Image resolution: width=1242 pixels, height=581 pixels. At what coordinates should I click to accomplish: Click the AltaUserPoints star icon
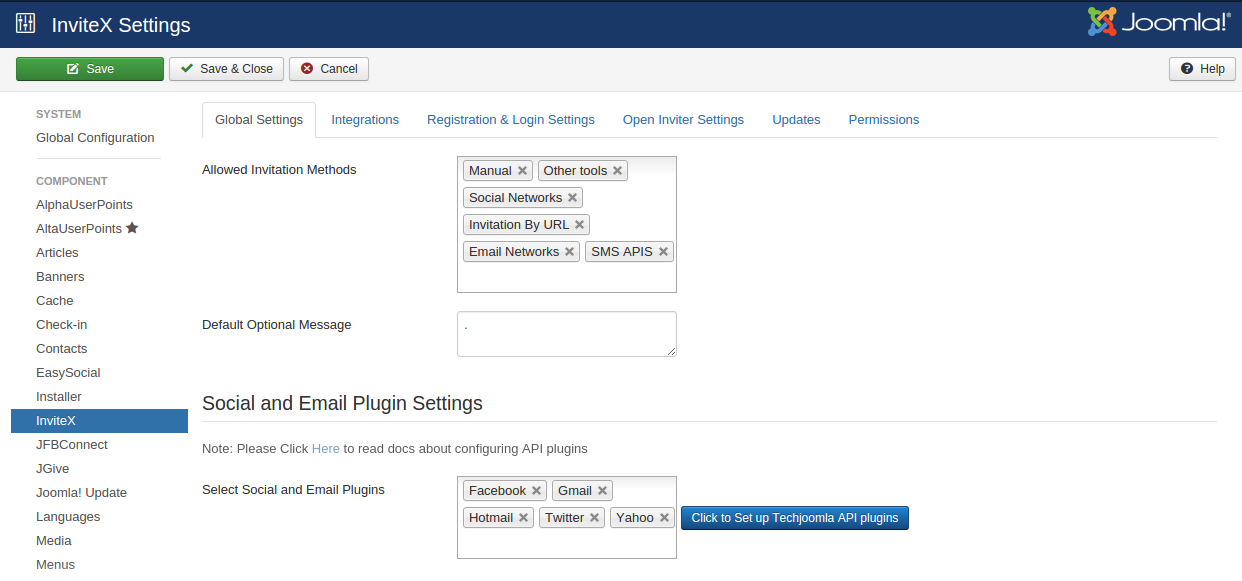(x=132, y=228)
